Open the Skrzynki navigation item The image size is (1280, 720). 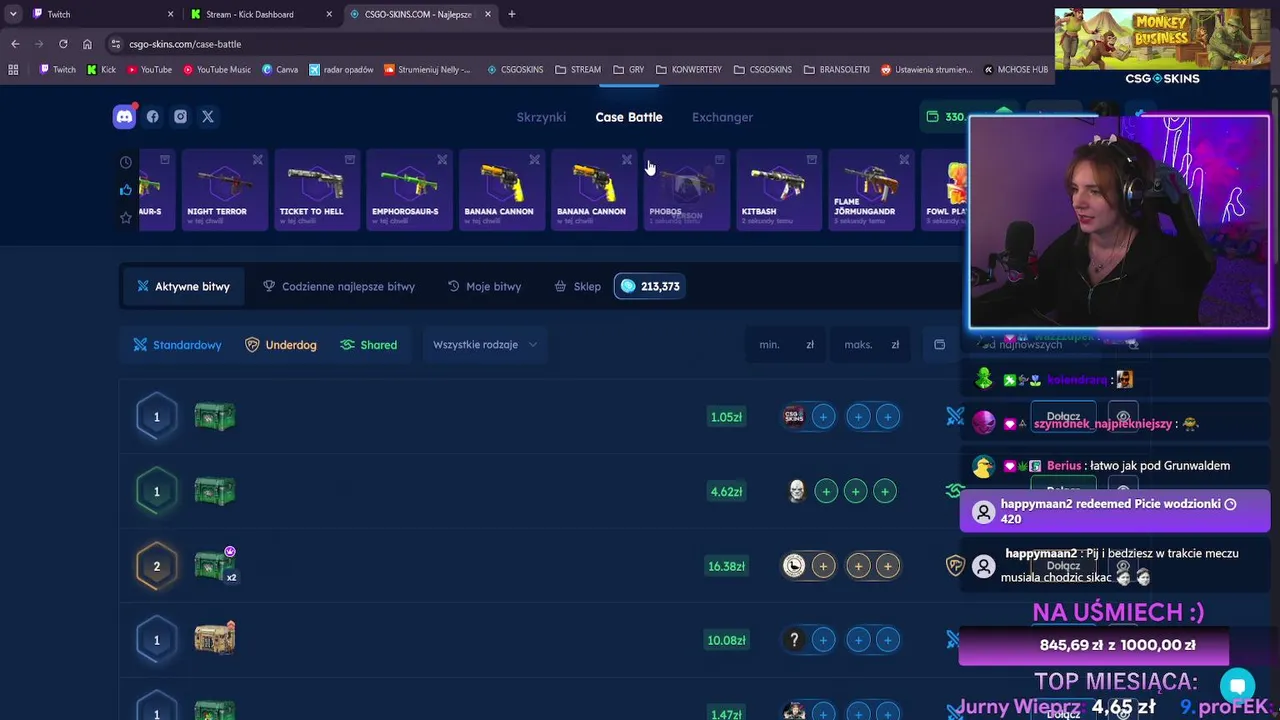point(541,117)
